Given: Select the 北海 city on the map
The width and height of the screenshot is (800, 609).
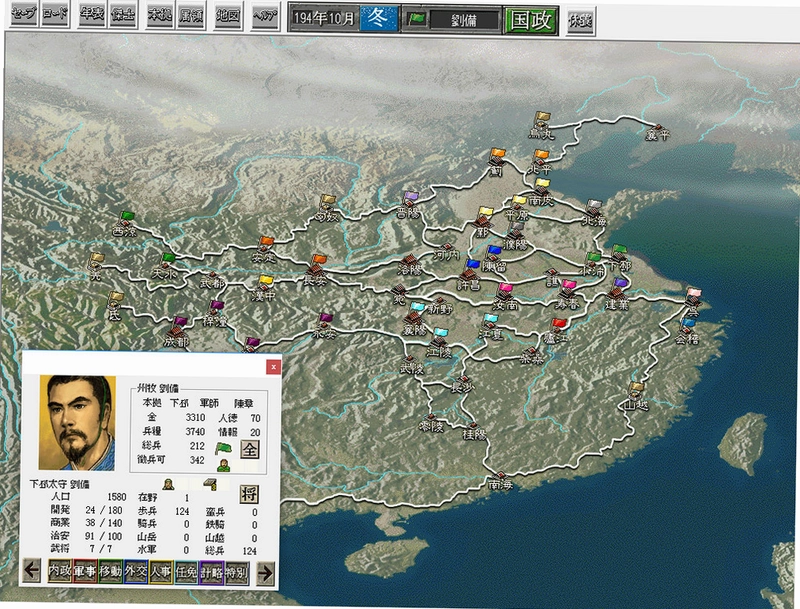Looking at the screenshot, I should tap(593, 214).
